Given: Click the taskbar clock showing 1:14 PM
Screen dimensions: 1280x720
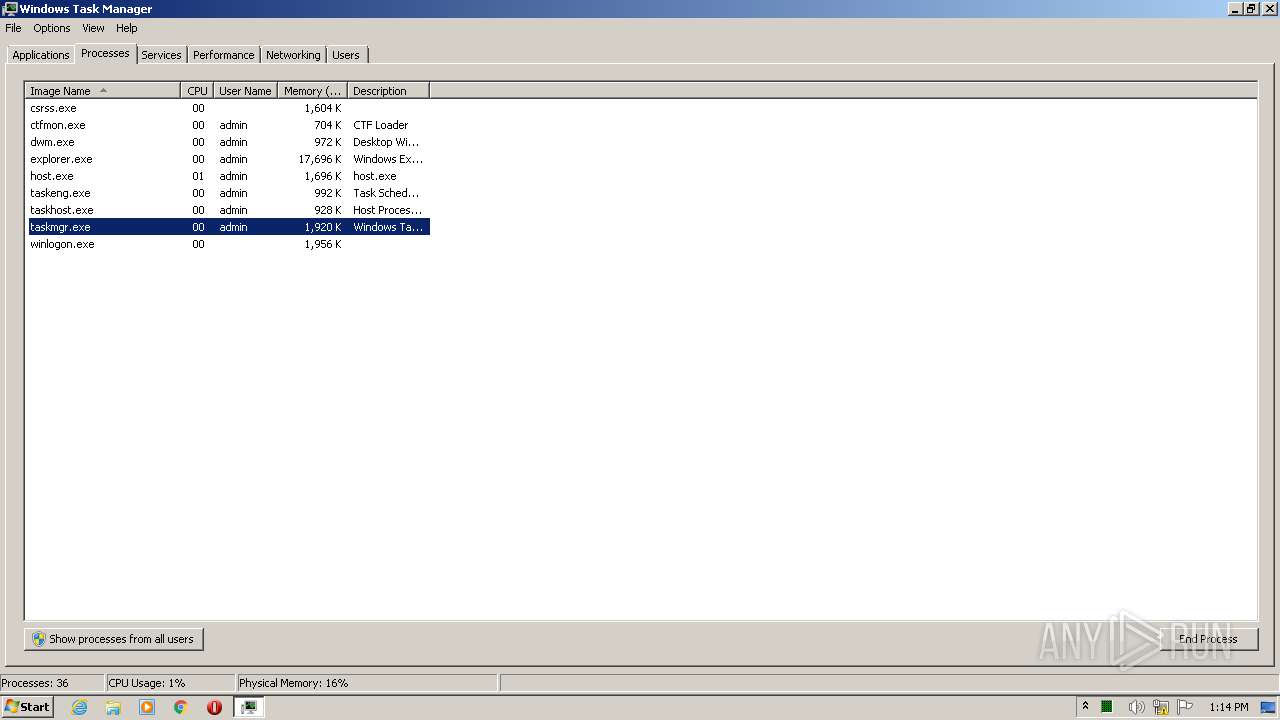Looking at the screenshot, I should [x=1229, y=707].
